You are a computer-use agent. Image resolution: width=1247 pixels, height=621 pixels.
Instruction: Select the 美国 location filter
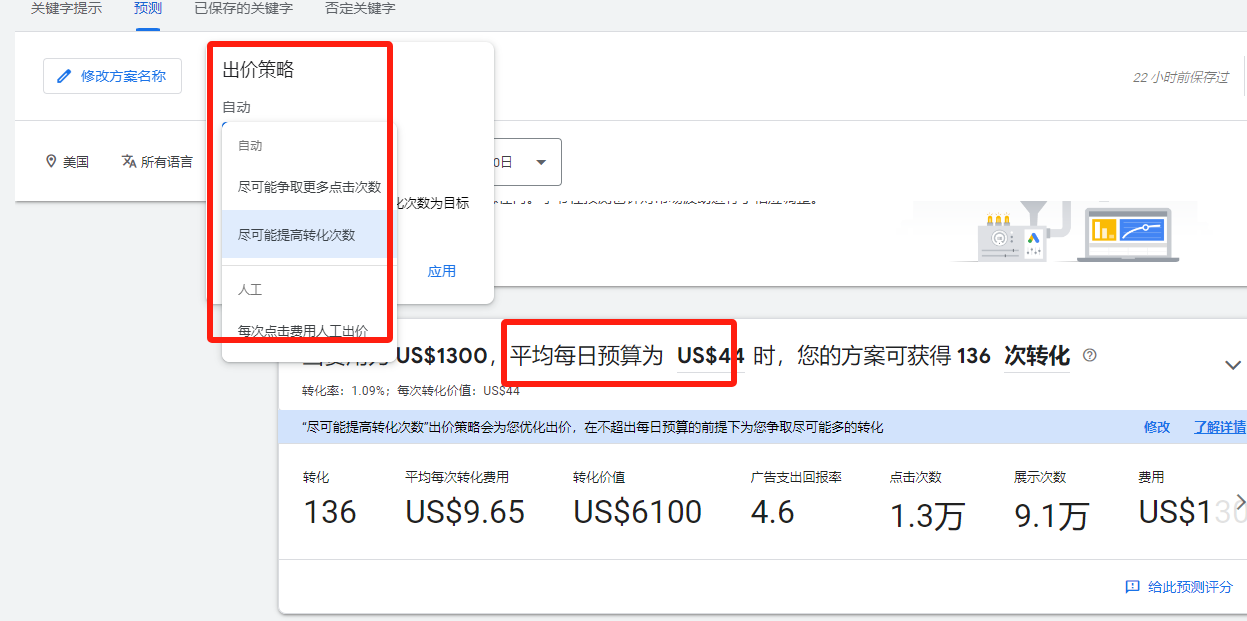coord(67,162)
